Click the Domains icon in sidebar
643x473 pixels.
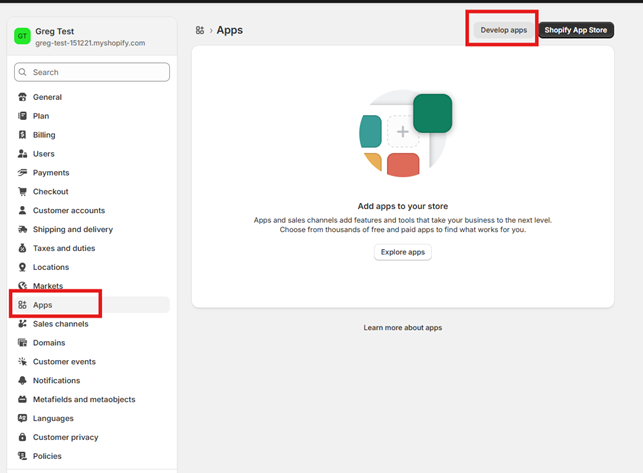(23, 343)
